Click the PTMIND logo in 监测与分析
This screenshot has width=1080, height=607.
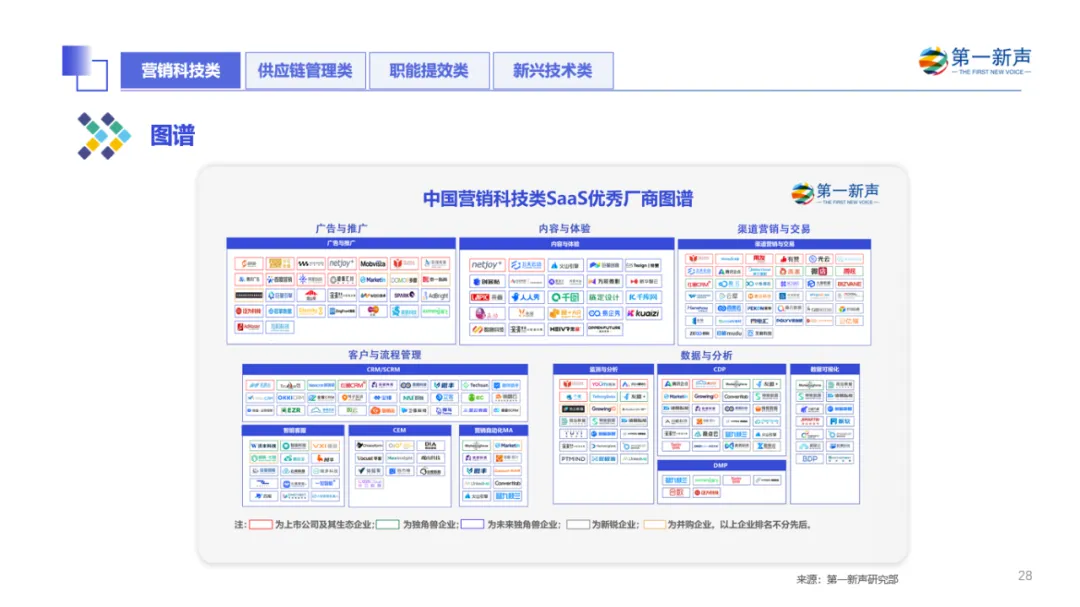coord(573,459)
